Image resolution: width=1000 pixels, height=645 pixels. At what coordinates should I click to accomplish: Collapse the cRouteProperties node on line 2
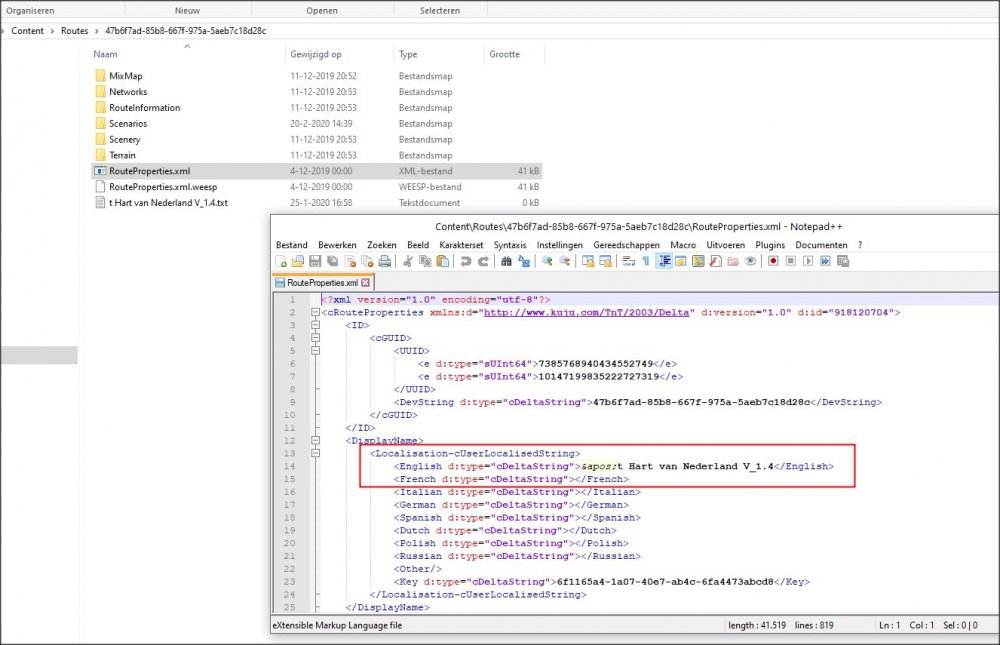point(315,312)
